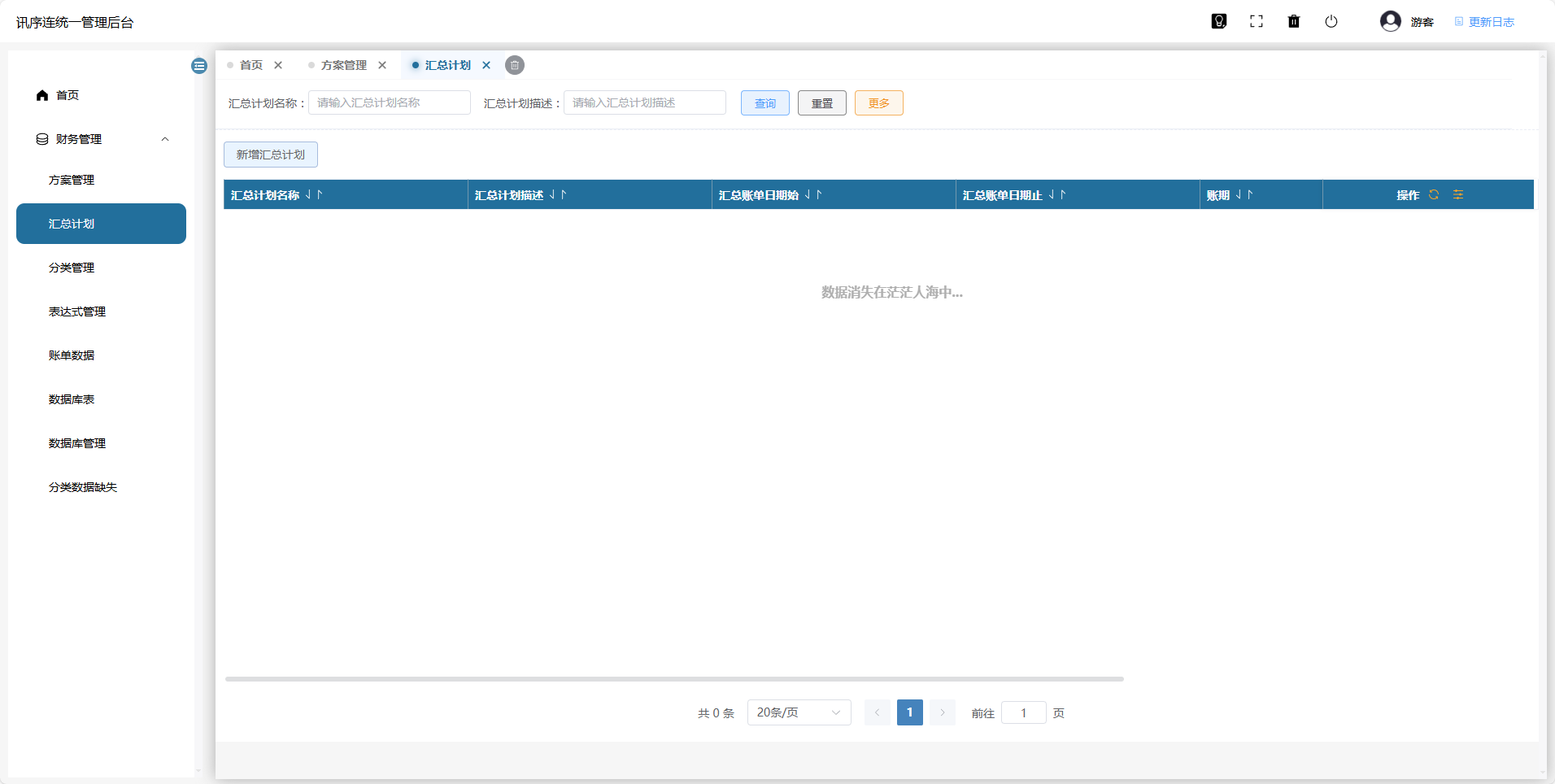This screenshot has height=784, width=1555.
Task: Sort 账期 column ascending arrow
Action: [x=1250, y=194]
